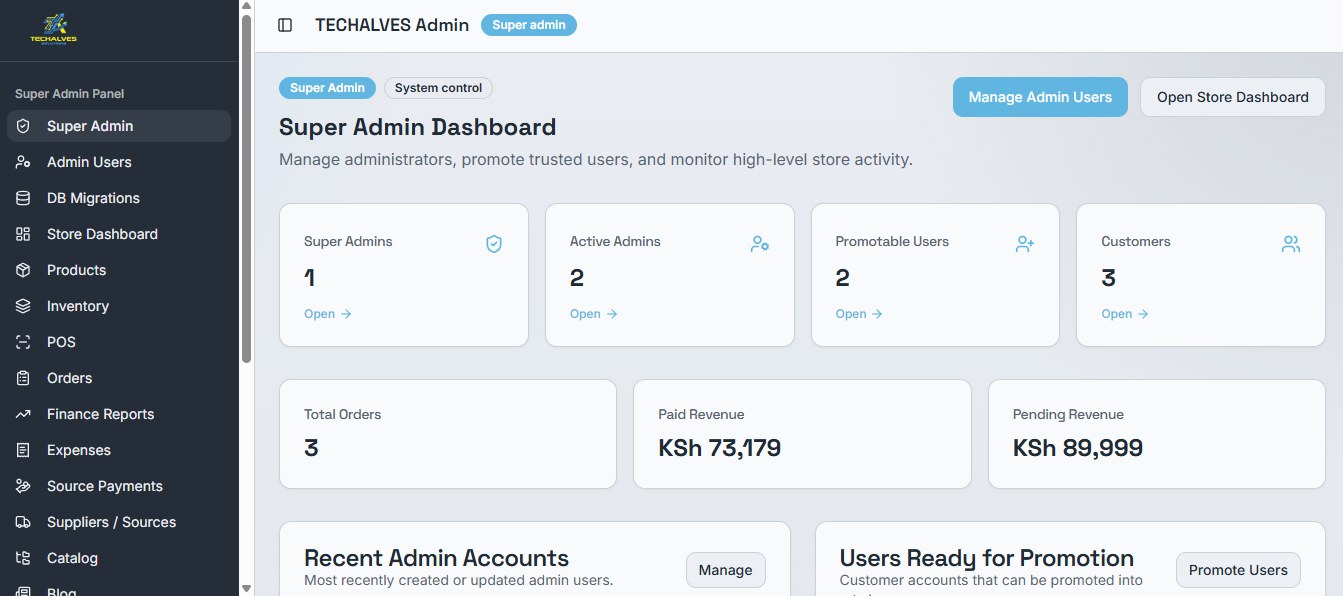Click the Inventory layers icon
The image size is (1343, 596).
pyautogui.click(x=23, y=306)
